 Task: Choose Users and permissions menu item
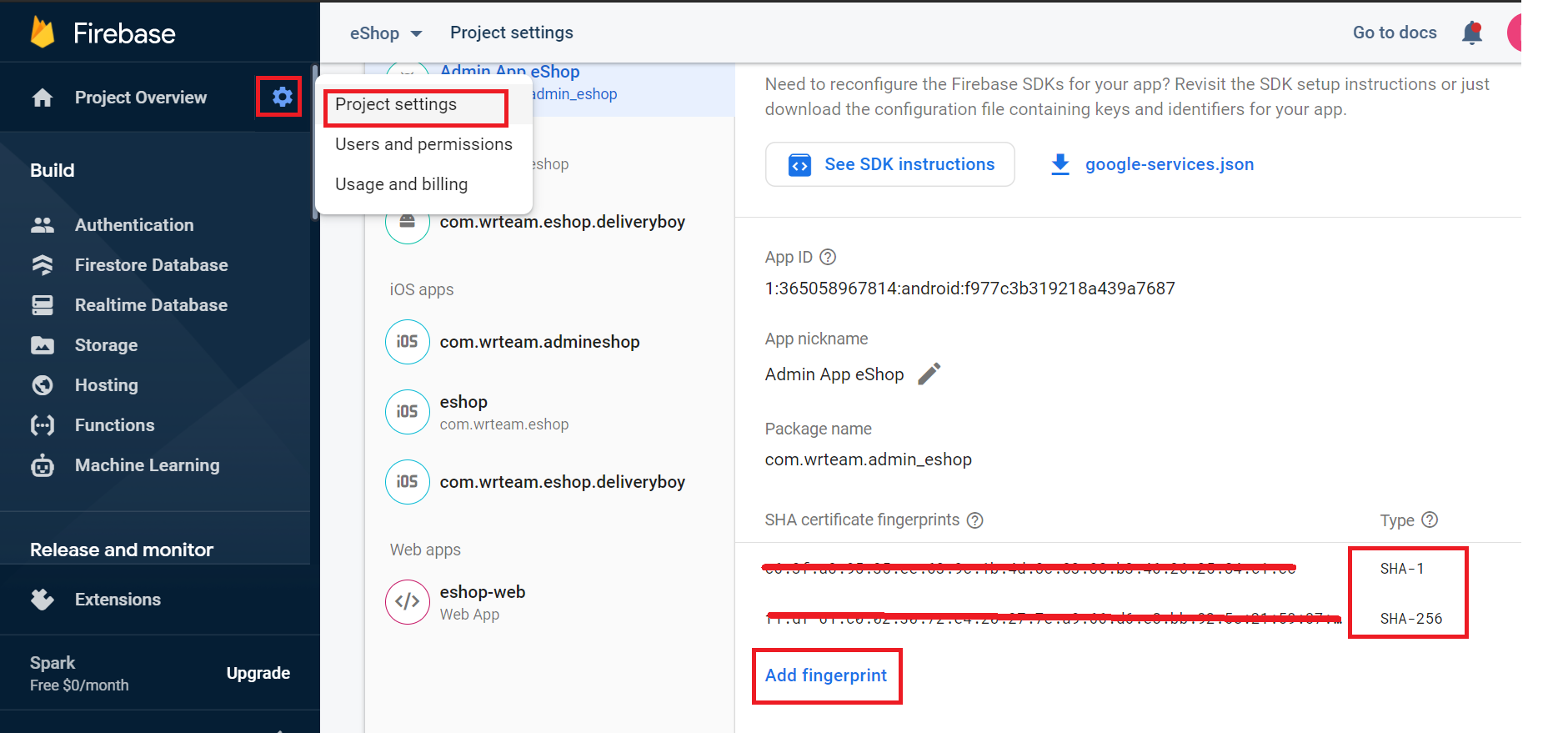423,144
